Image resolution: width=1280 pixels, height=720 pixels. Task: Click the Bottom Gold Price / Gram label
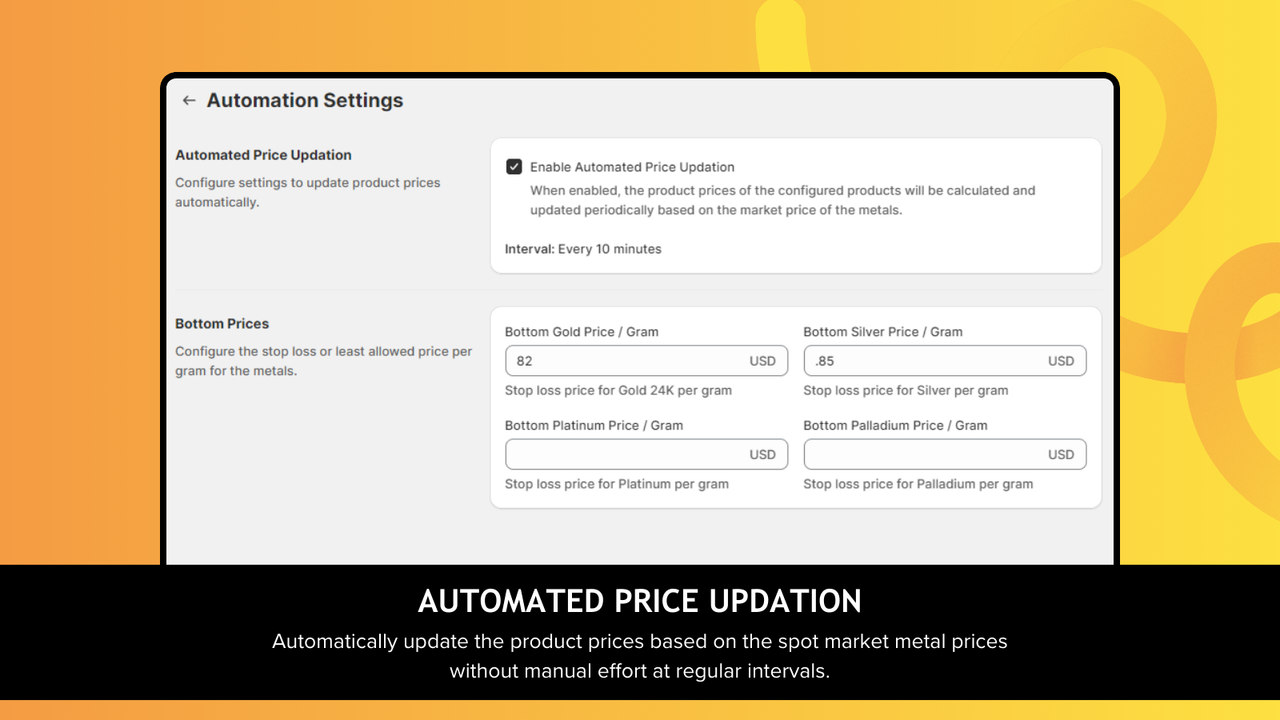(x=580, y=331)
